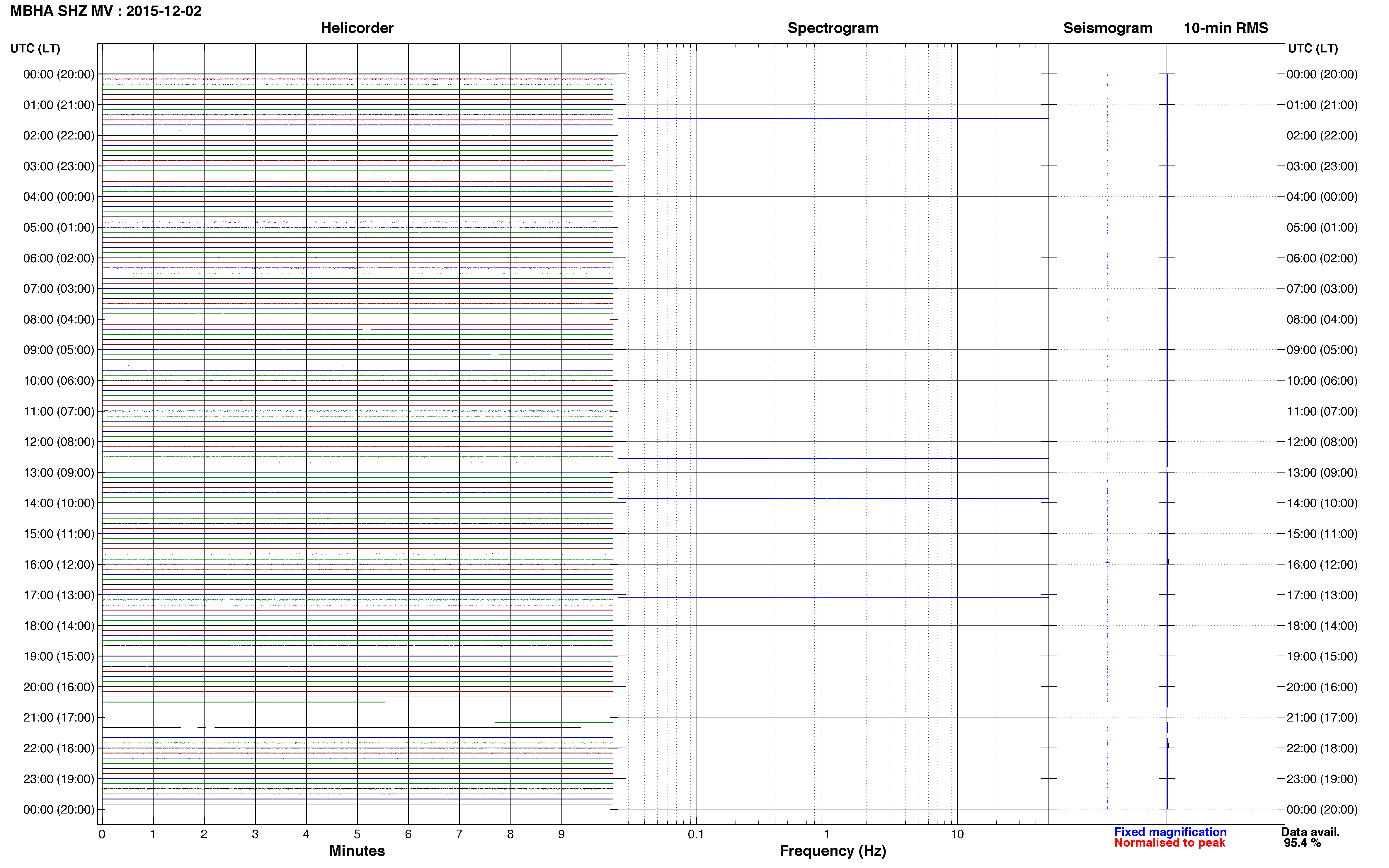Viewport: 1389px width, 868px height.
Task: Click RMS-side time label '14:00 (10:00)'
Action: pyautogui.click(x=1322, y=504)
